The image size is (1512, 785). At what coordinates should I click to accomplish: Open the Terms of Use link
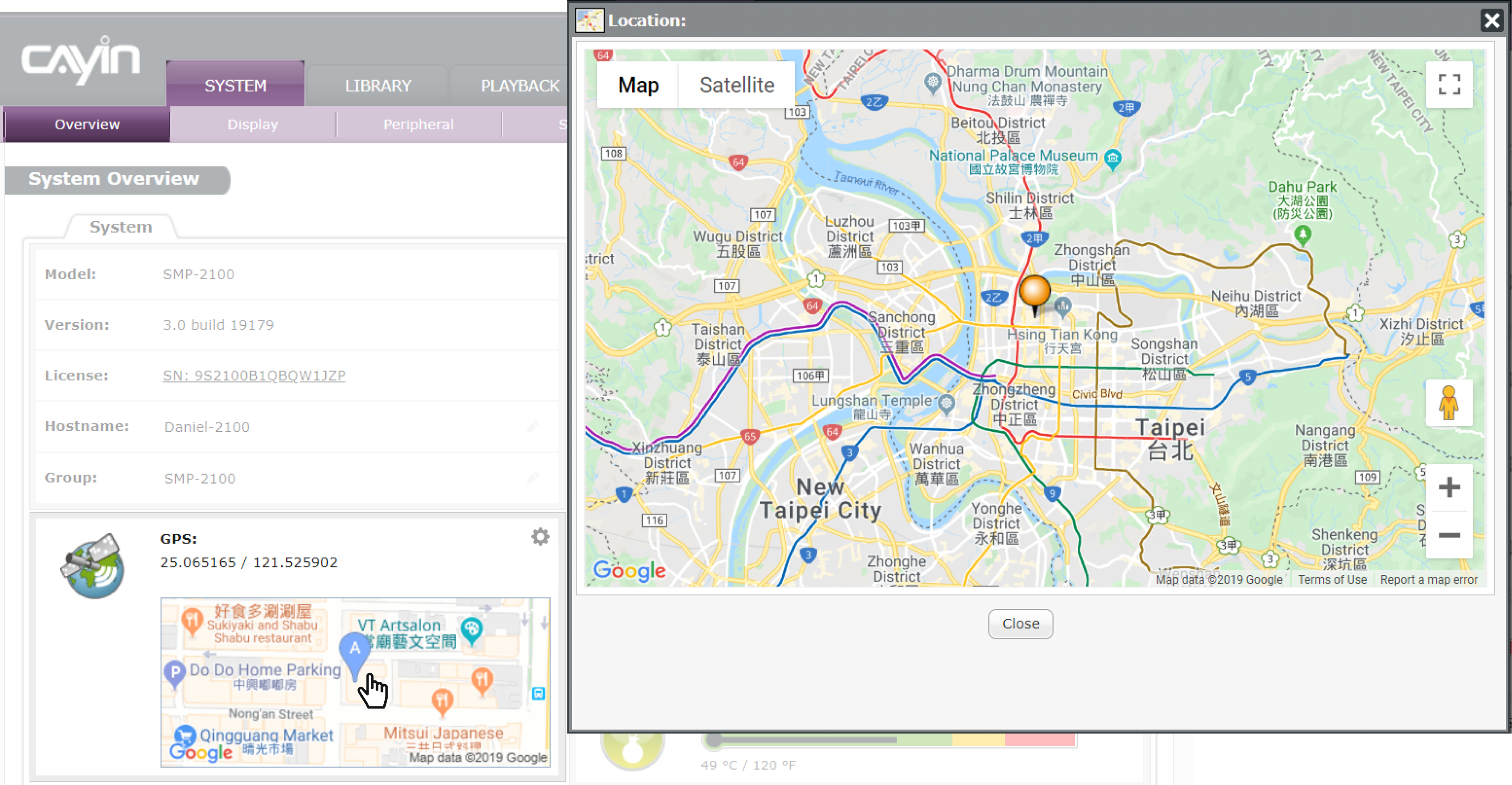point(1332,580)
